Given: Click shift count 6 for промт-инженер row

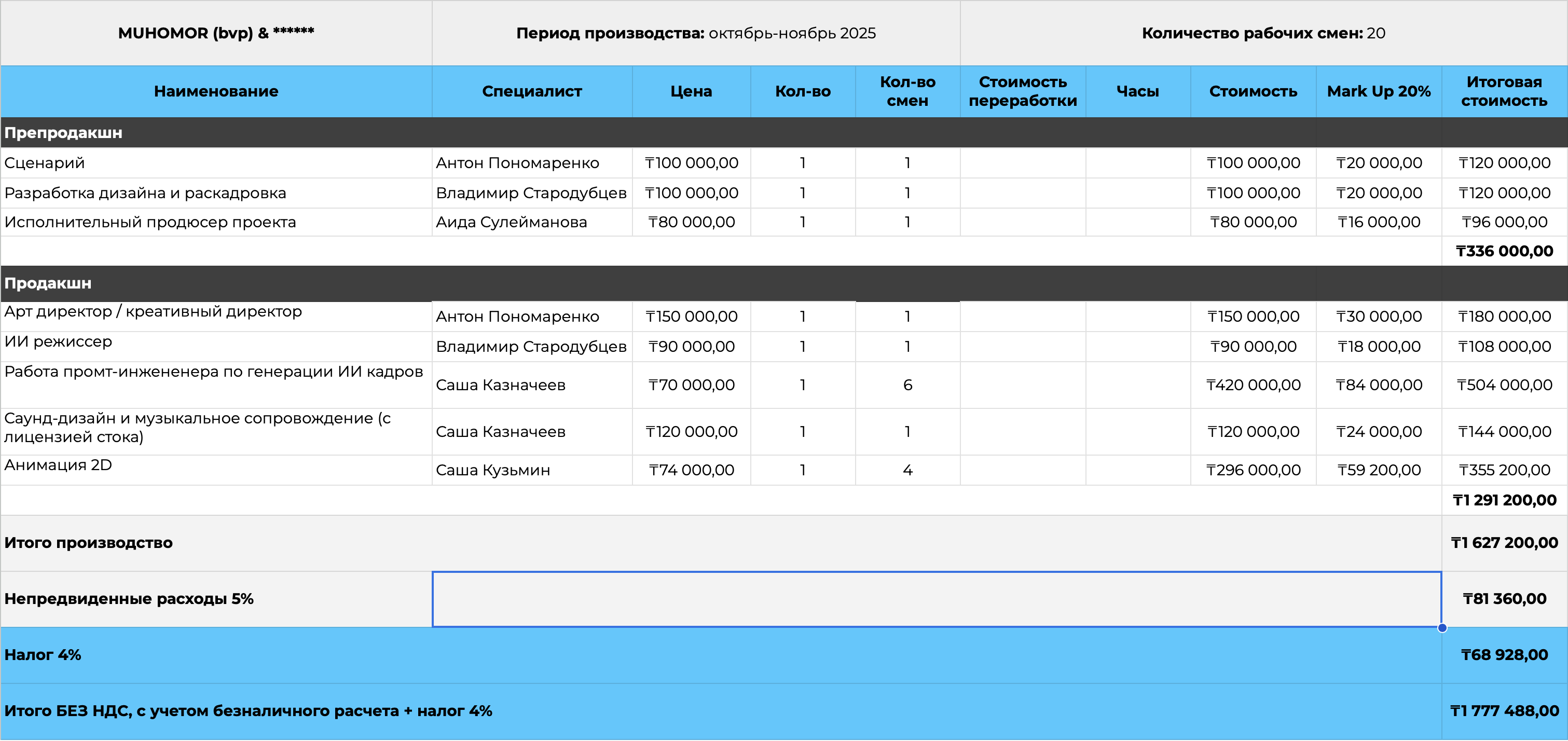Looking at the screenshot, I should (907, 385).
